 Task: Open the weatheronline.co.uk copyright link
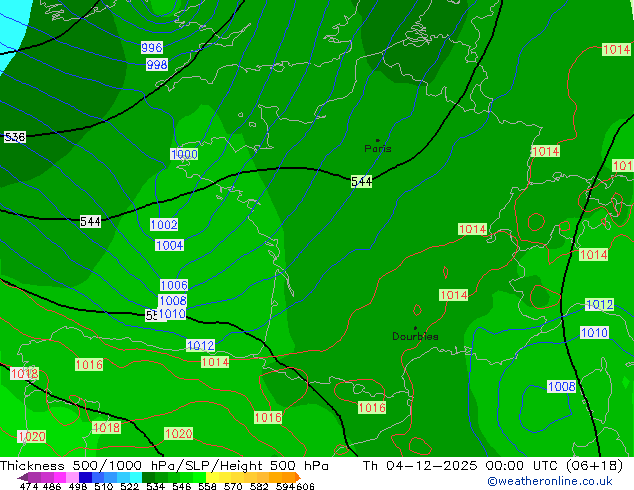point(550,481)
